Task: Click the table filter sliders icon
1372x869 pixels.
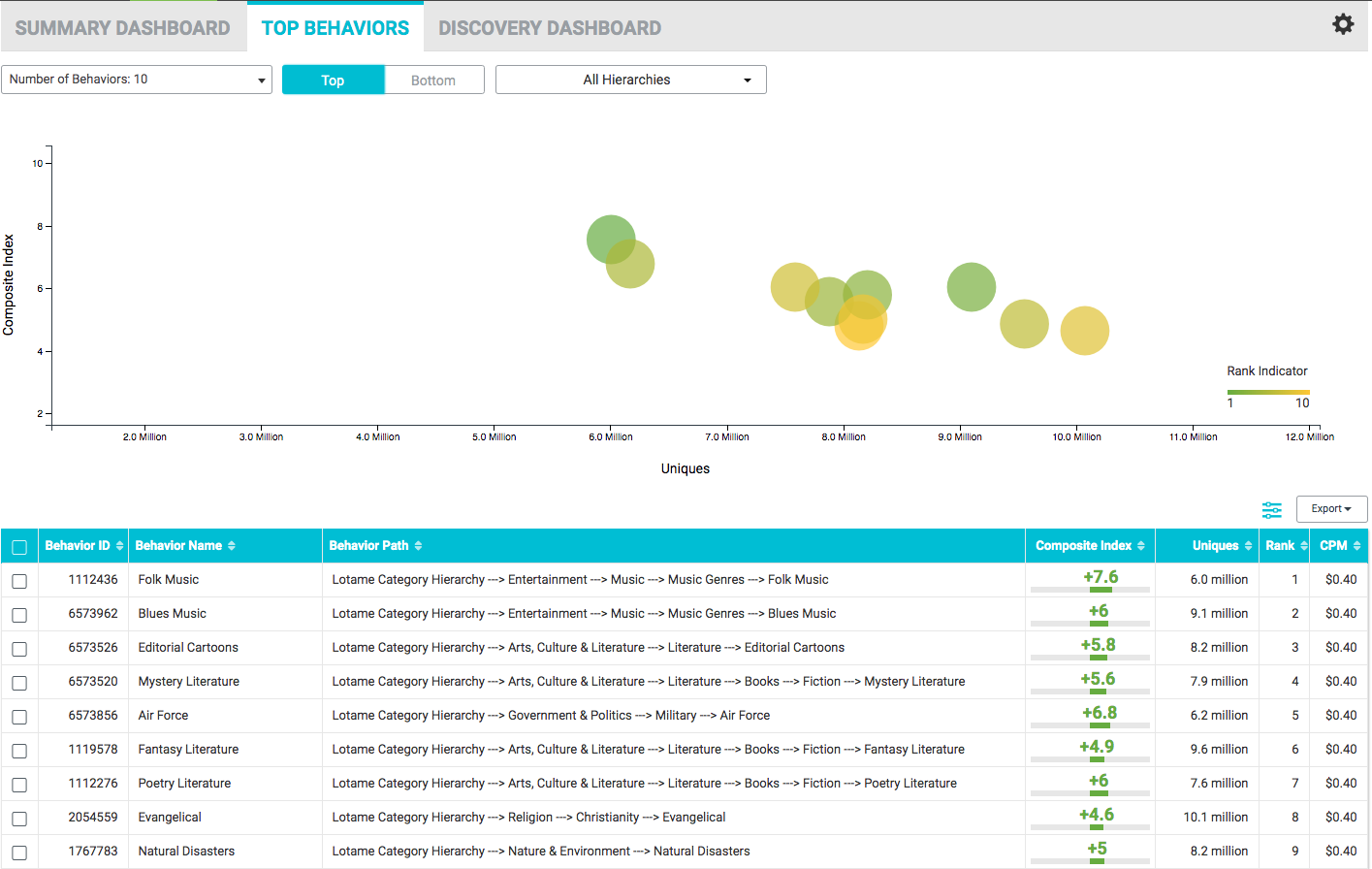Action: [x=1271, y=509]
